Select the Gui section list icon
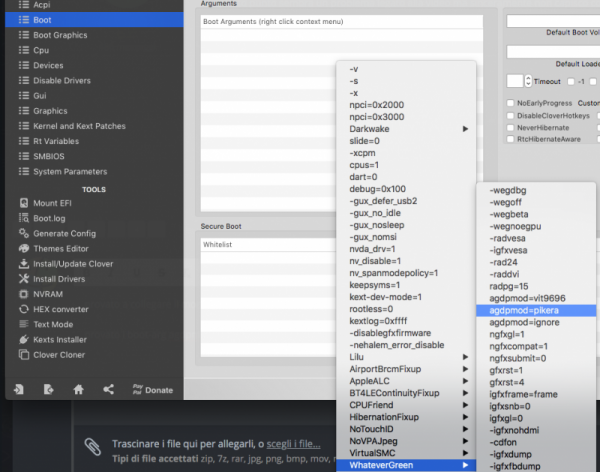 24,95
